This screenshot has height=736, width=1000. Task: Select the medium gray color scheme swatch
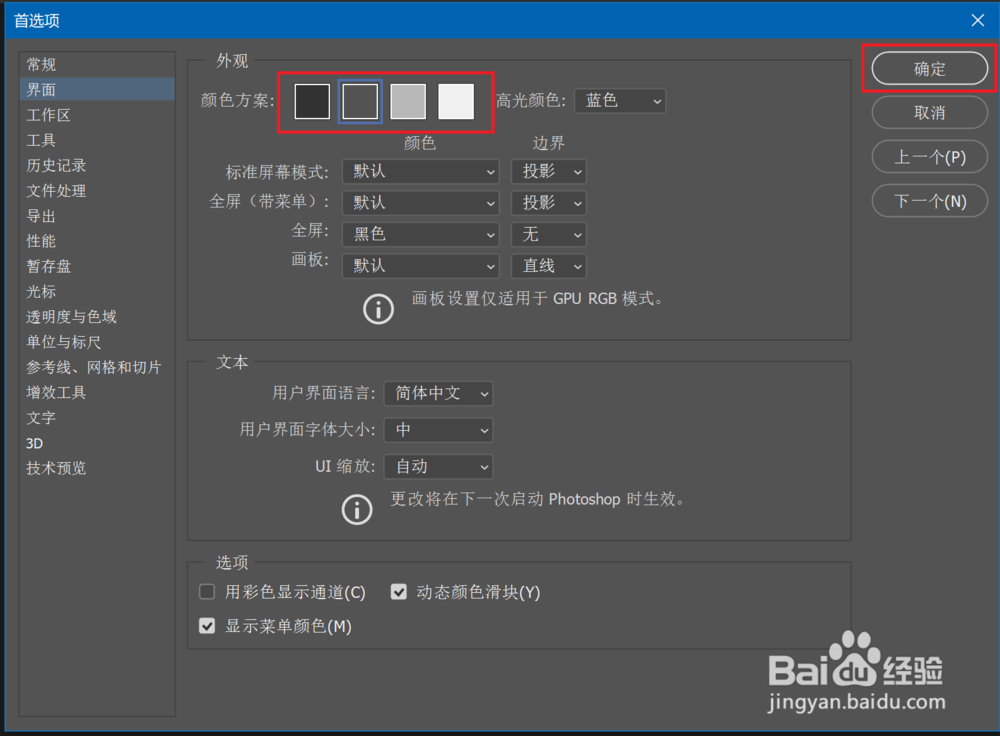point(408,101)
